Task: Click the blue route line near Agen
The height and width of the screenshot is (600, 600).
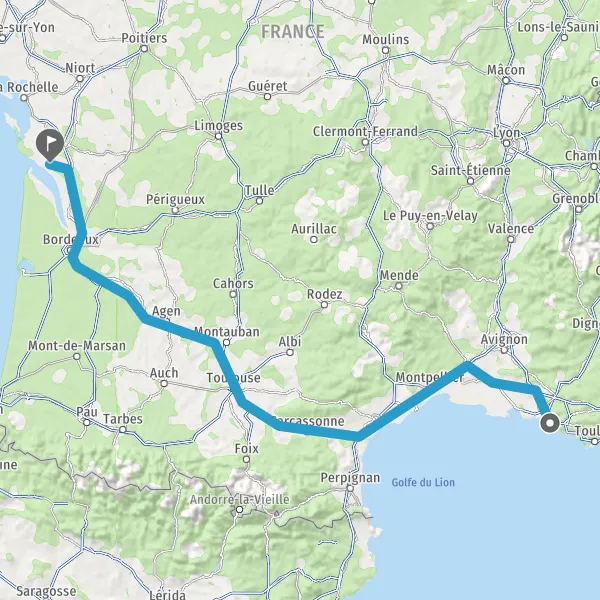Action: pyautogui.click(x=153, y=321)
